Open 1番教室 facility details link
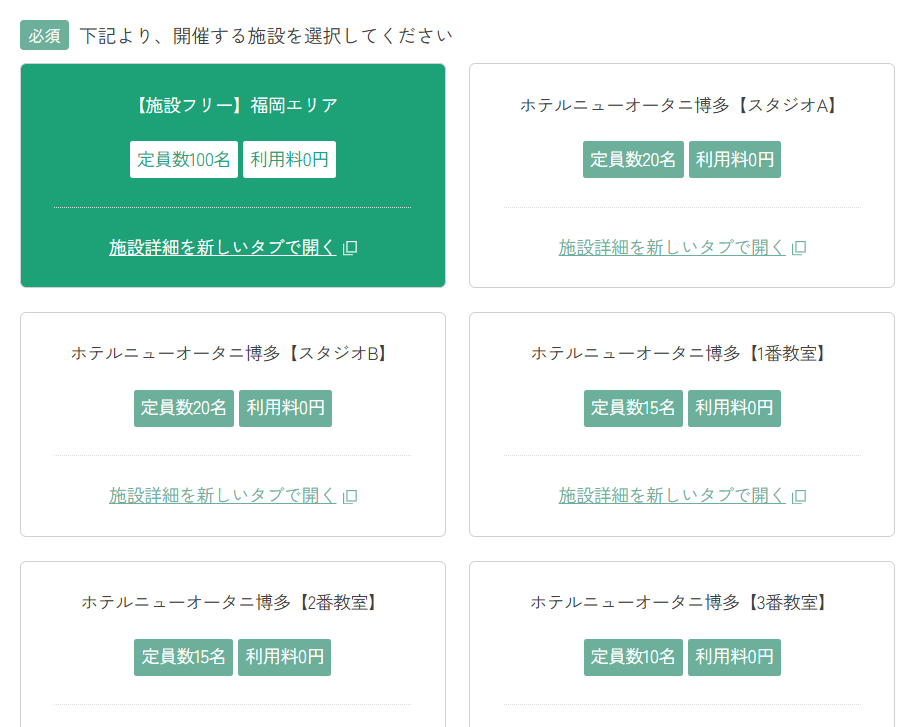The height and width of the screenshot is (727, 907). click(672, 496)
